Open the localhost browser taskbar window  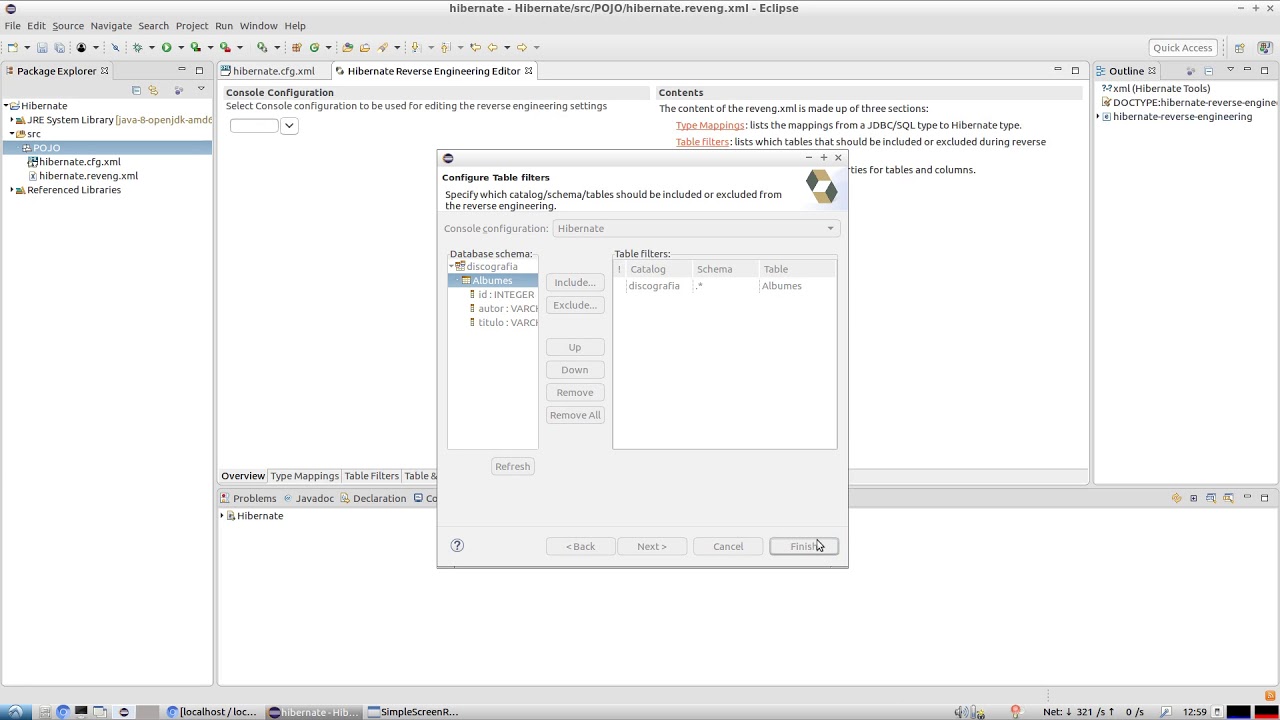pyautogui.click(x=213, y=712)
